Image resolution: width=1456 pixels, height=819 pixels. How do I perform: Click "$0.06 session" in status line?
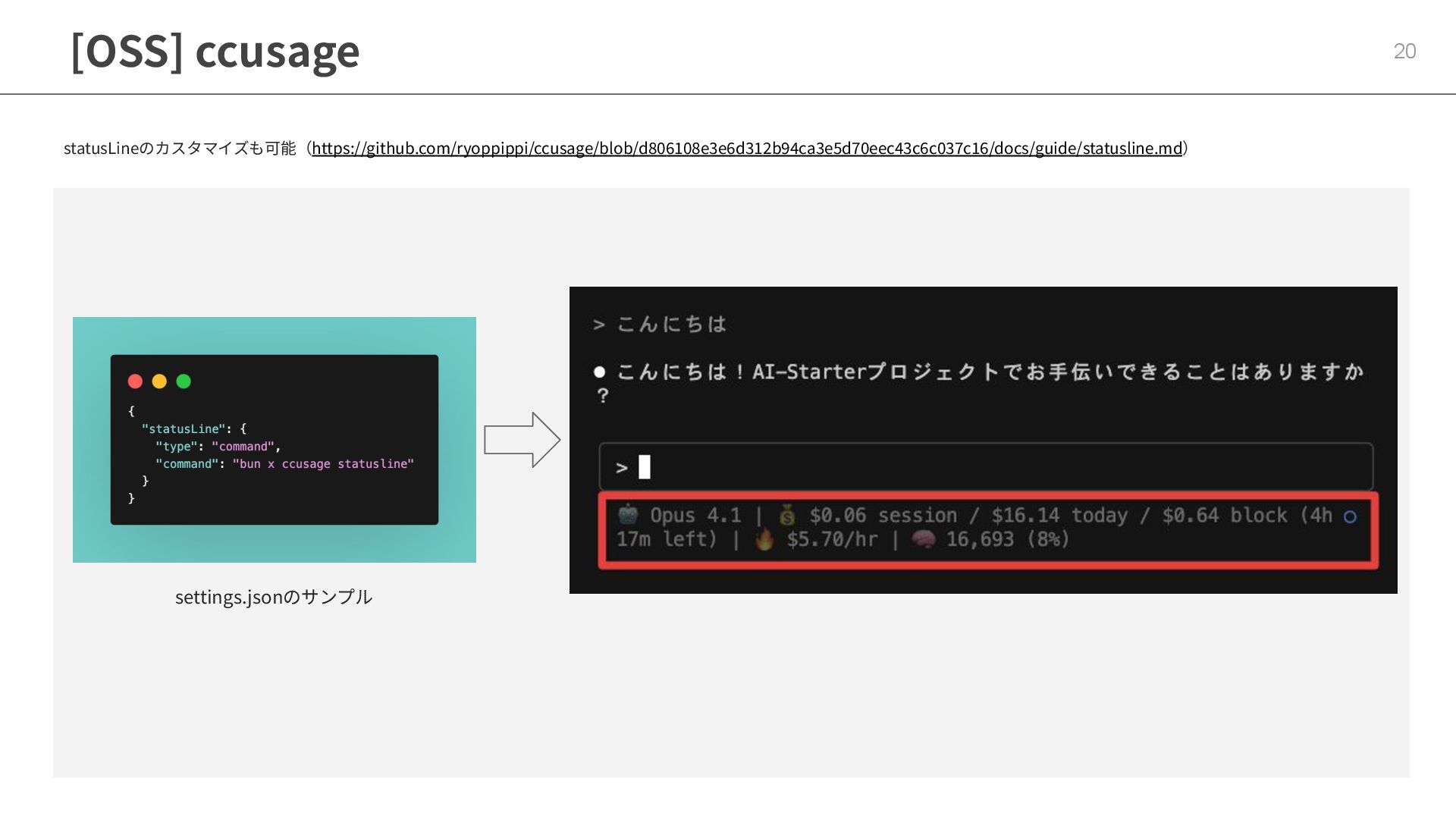pyautogui.click(x=883, y=516)
